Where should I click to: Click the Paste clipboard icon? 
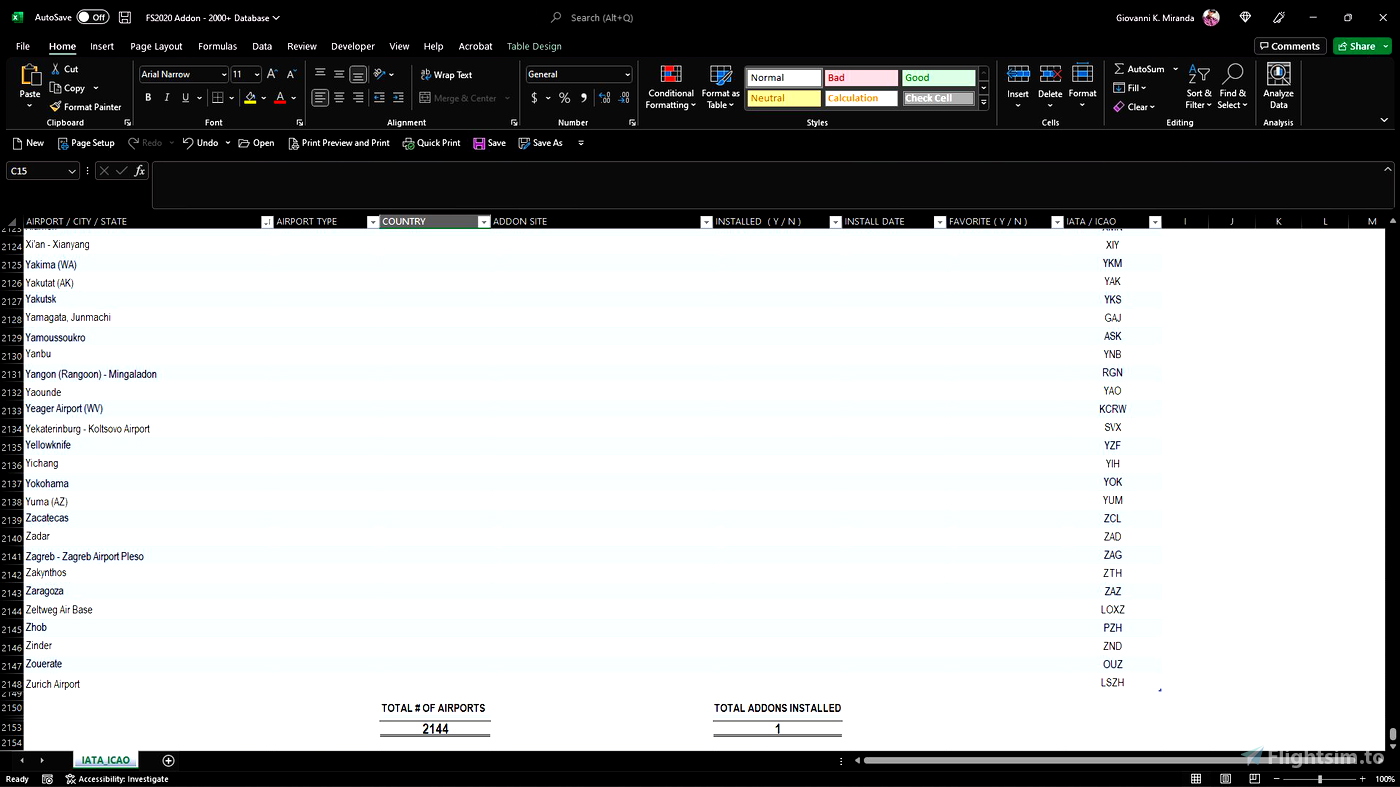[x=30, y=75]
